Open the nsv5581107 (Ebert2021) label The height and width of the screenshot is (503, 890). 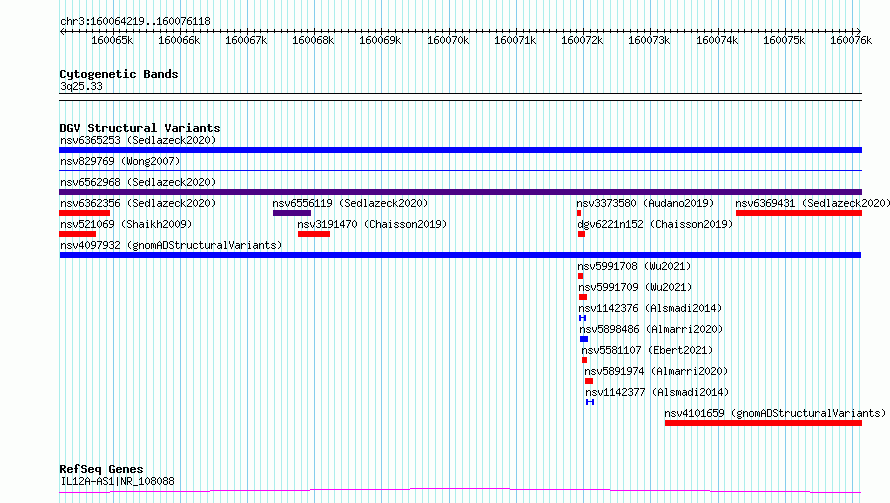[x=647, y=350]
